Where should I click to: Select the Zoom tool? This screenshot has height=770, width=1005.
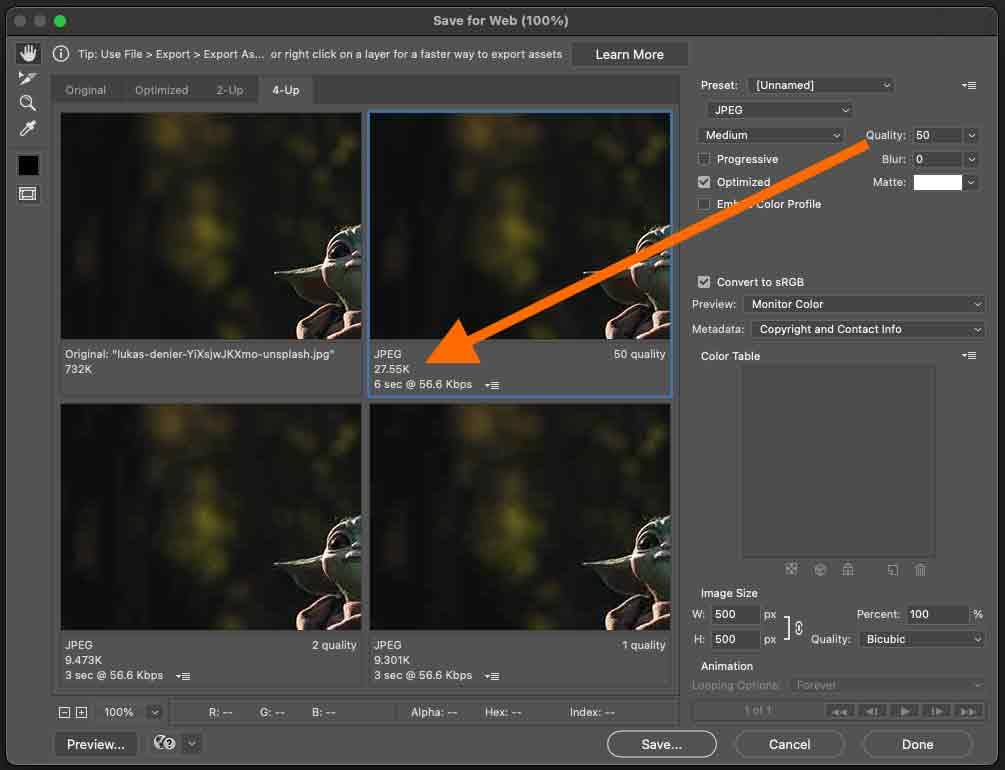pos(28,103)
